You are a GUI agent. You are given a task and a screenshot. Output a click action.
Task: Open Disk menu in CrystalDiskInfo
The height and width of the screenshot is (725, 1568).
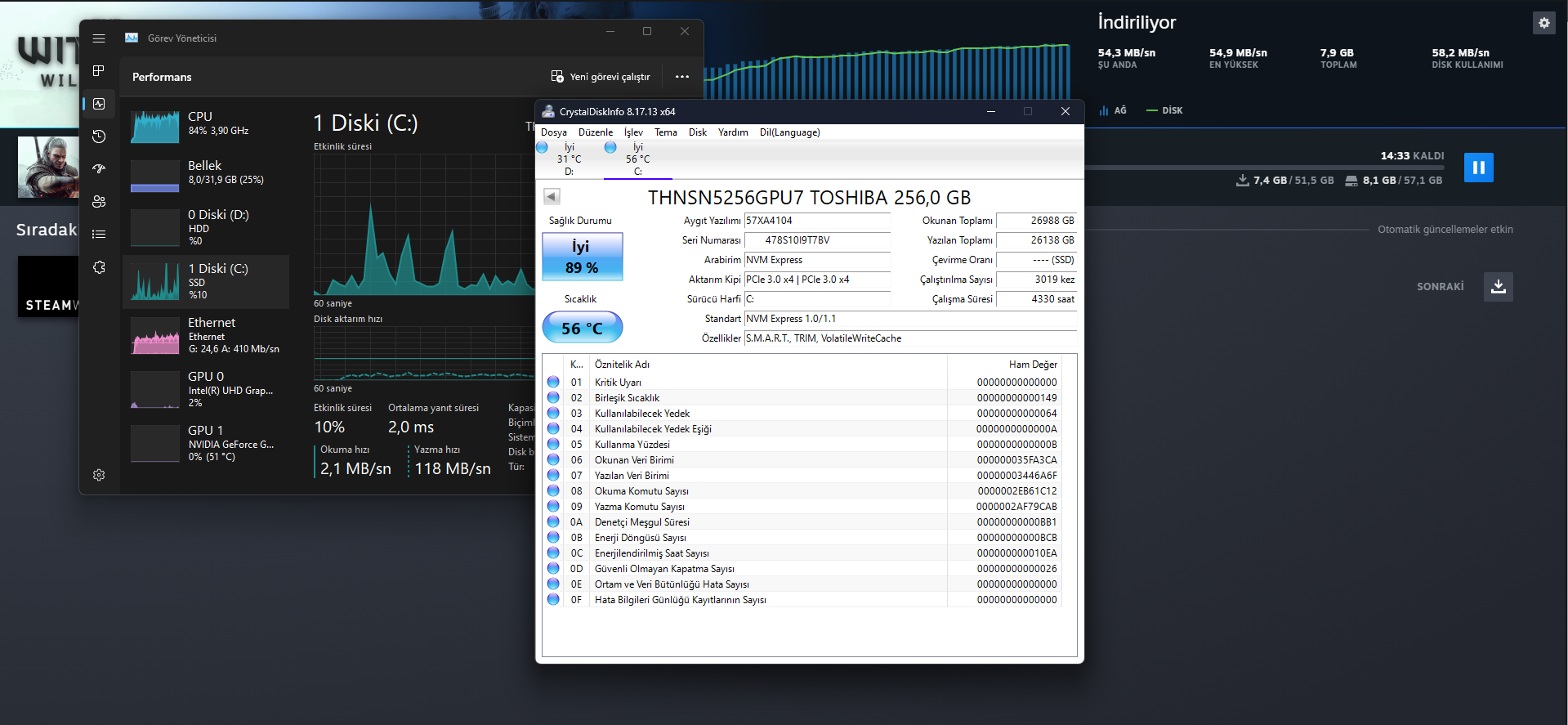click(698, 132)
